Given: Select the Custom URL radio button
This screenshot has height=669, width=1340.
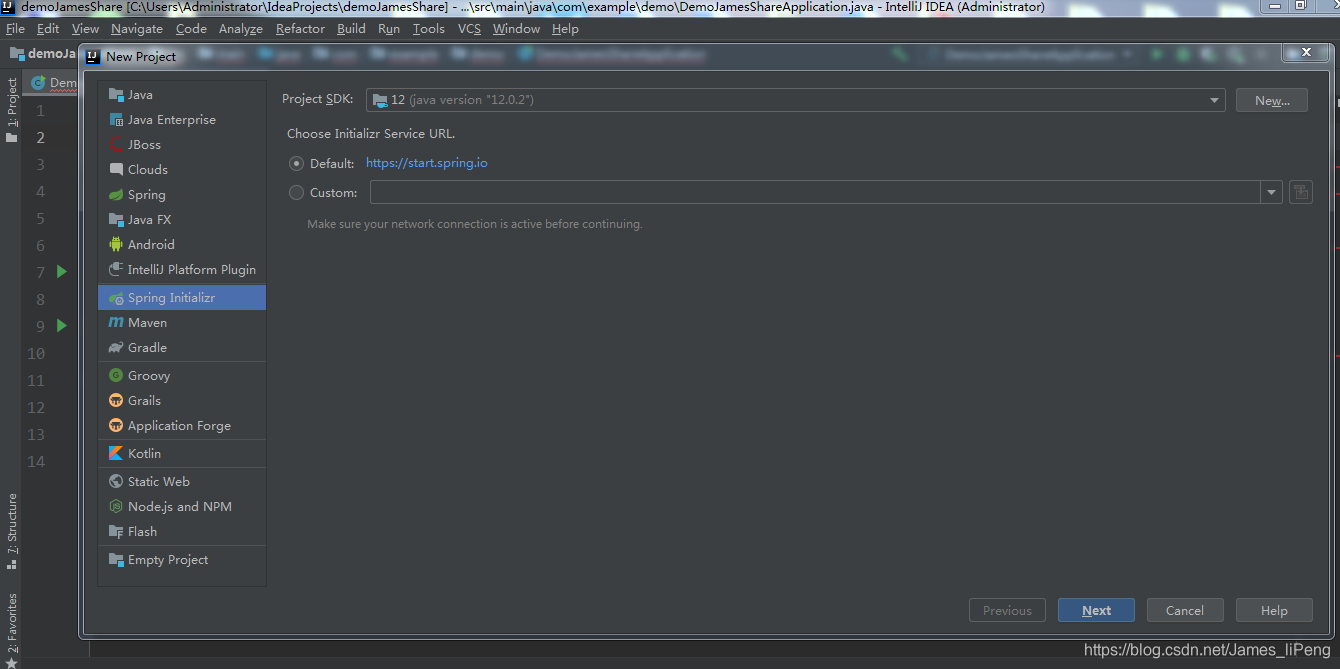Looking at the screenshot, I should click(296, 193).
